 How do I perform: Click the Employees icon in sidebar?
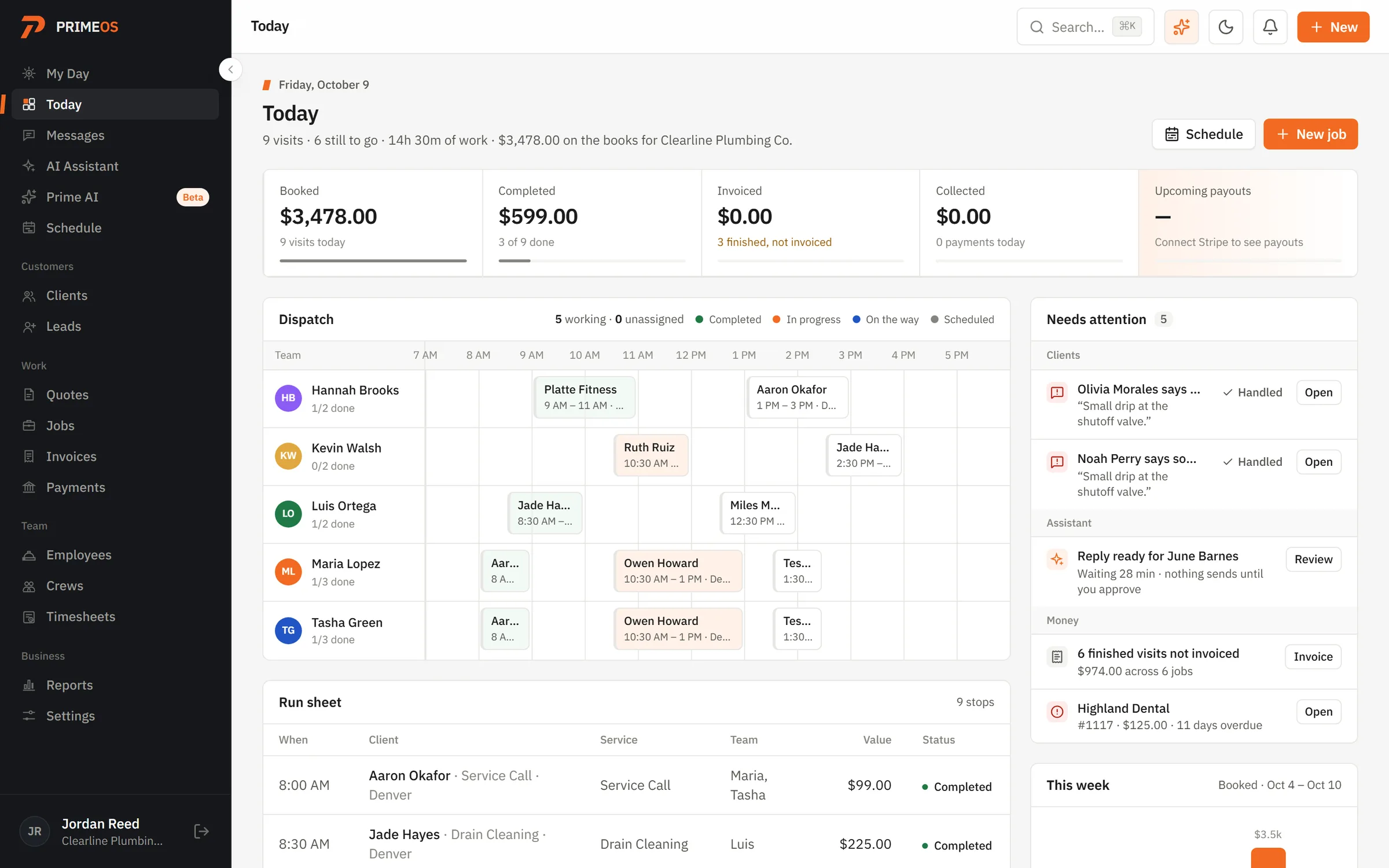29,555
